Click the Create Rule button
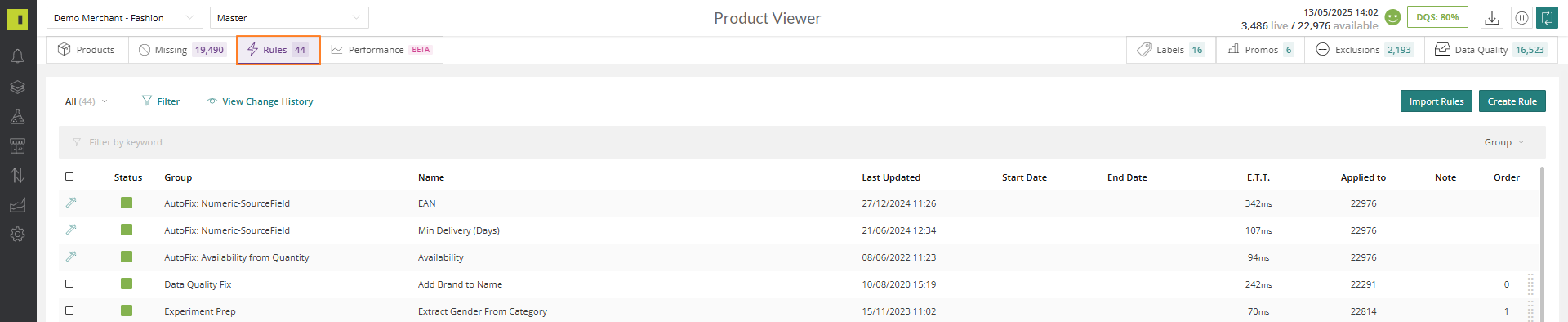Screen dimensions: 1568x322 pos(1512,101)
